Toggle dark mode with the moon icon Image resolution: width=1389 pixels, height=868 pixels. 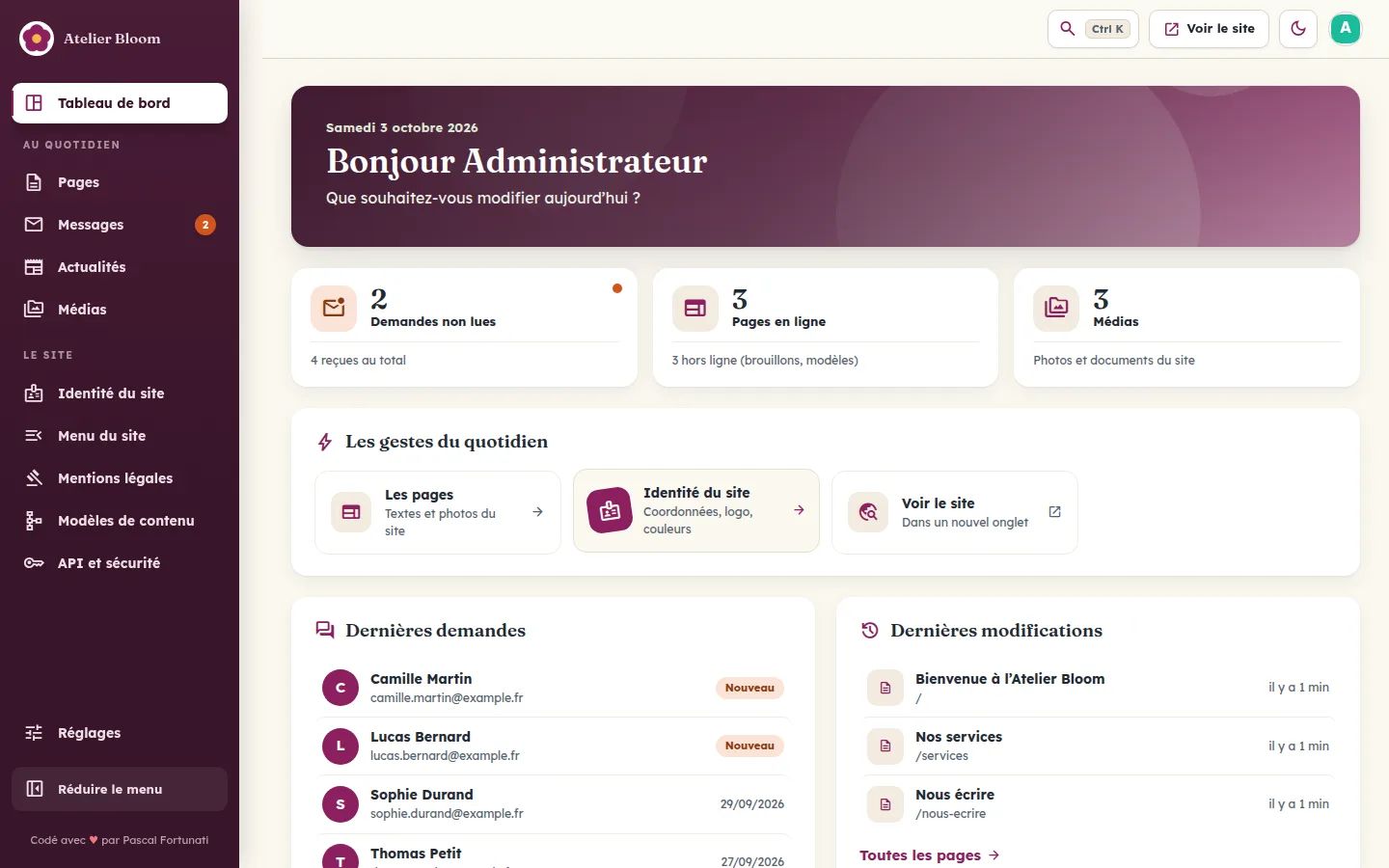click(1298, 29)
